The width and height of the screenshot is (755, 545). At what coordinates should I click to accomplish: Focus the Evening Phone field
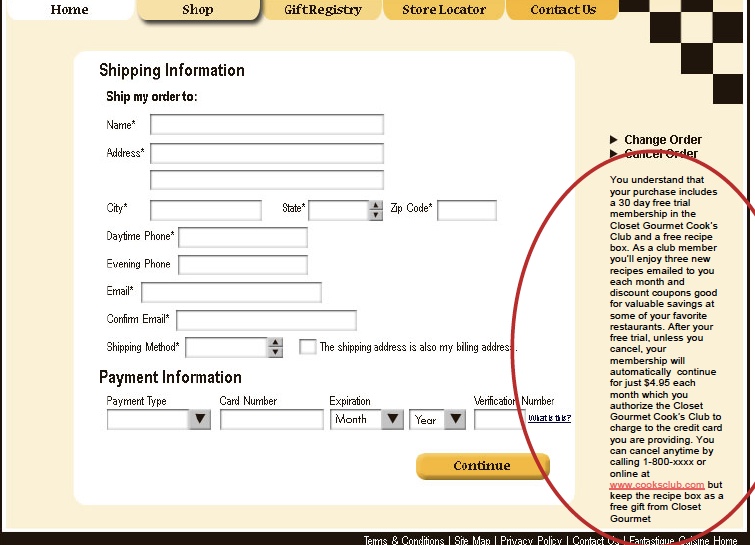[243, 265]
